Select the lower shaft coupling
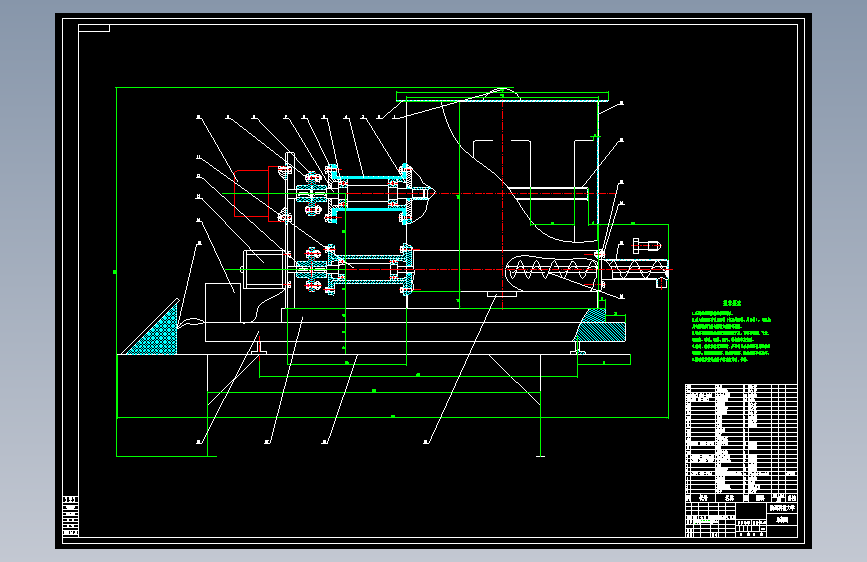 [311, 270]
